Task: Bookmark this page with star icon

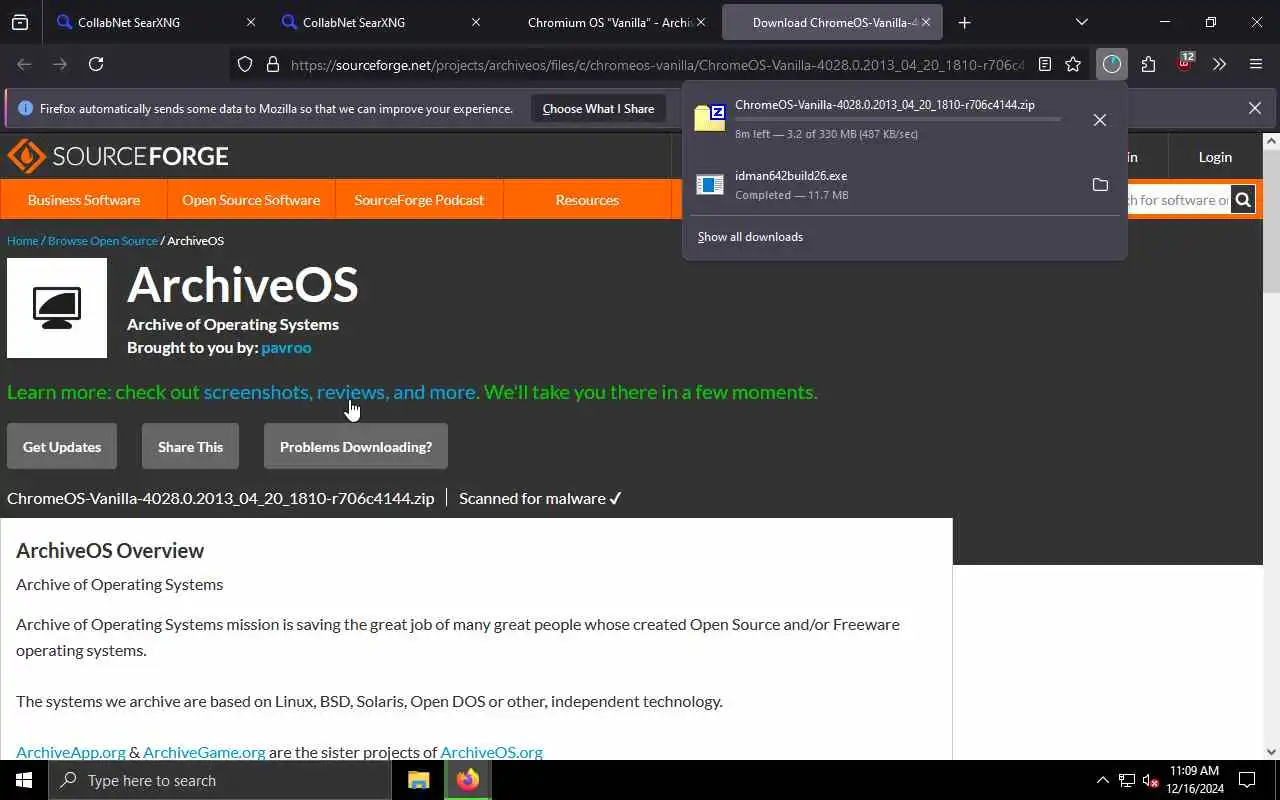Action: click(x=1073, y=64)
